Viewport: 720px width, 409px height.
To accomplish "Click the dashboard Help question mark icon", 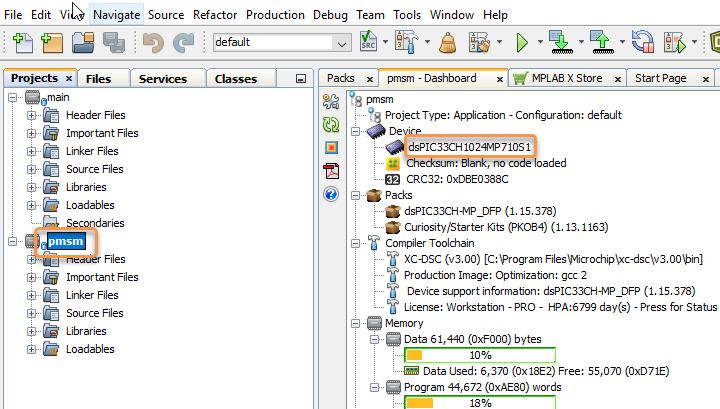I will pos(331,194).
